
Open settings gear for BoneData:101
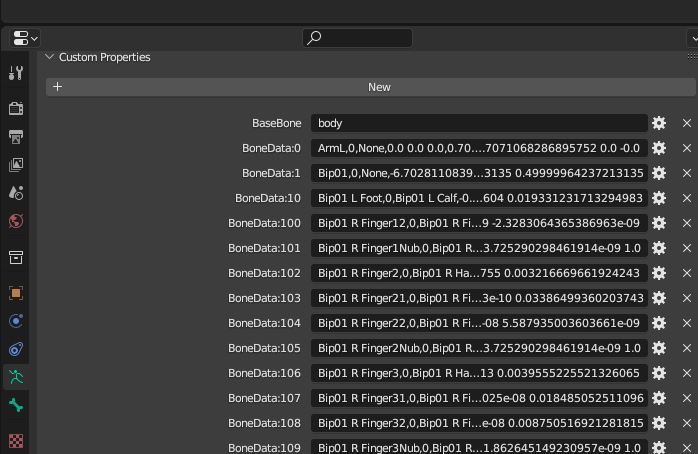click(x=659, y=248)
